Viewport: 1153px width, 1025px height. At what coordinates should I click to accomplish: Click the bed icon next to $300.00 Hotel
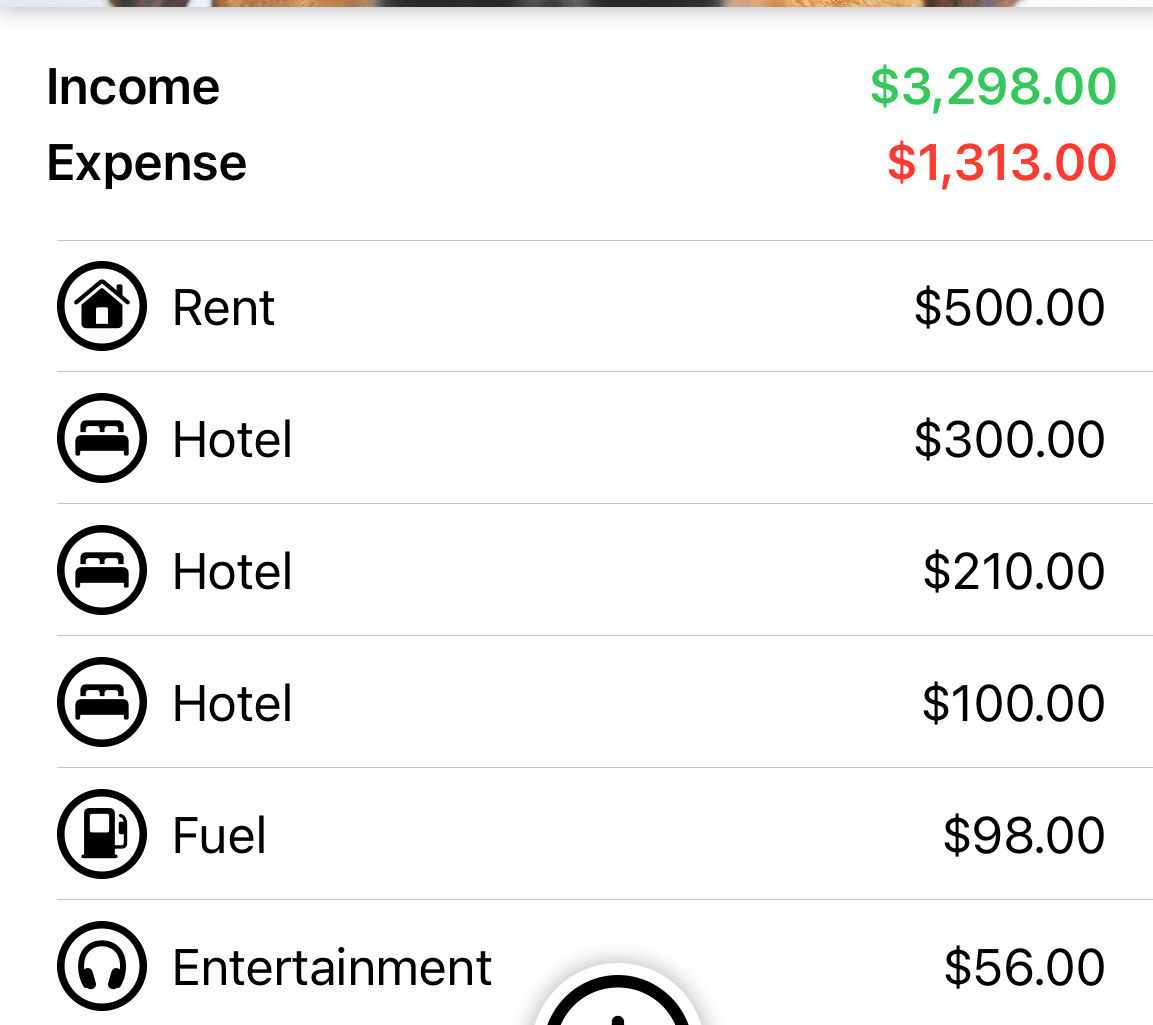point(102,438)
